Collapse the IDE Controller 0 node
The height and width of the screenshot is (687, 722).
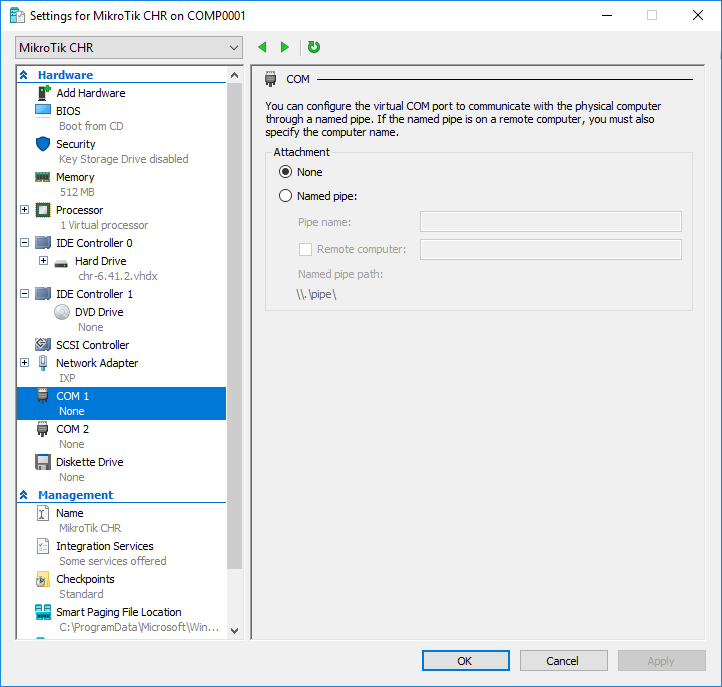point(24,243)
